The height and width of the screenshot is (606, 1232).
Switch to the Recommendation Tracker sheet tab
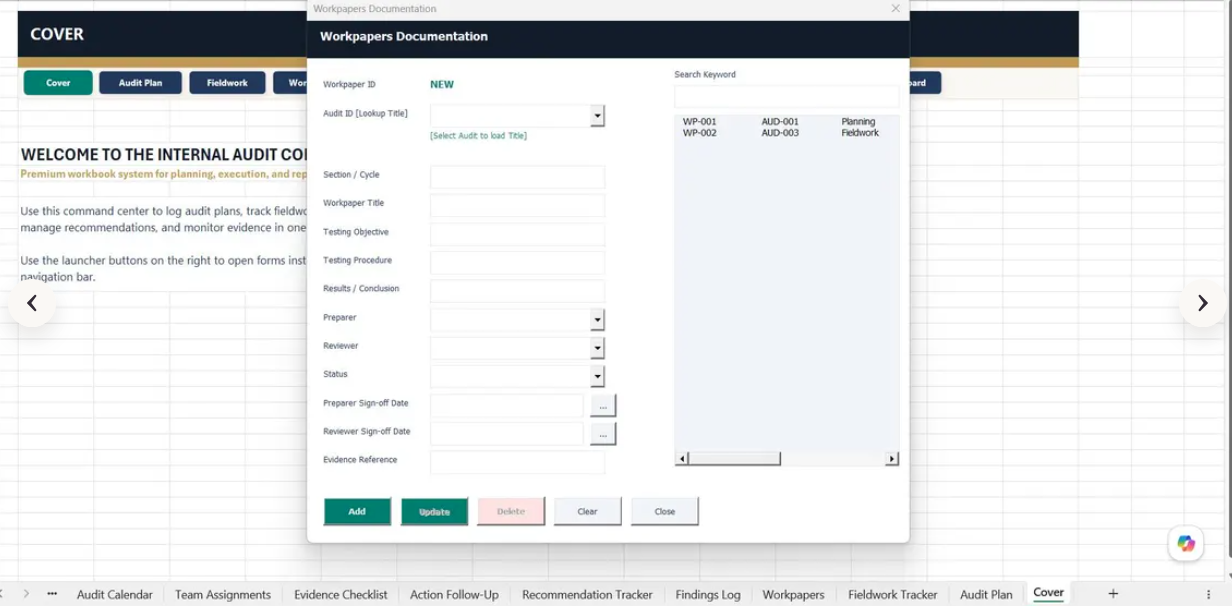[587, 594]
